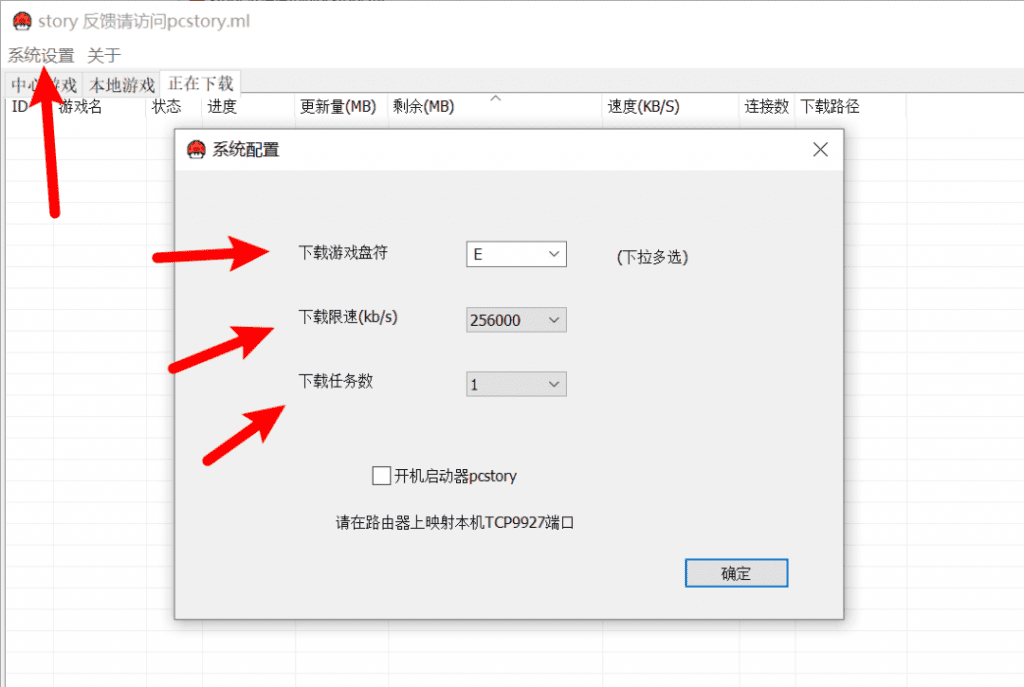Enable the 开机启动器pcstory checkbox

(381, 475)
